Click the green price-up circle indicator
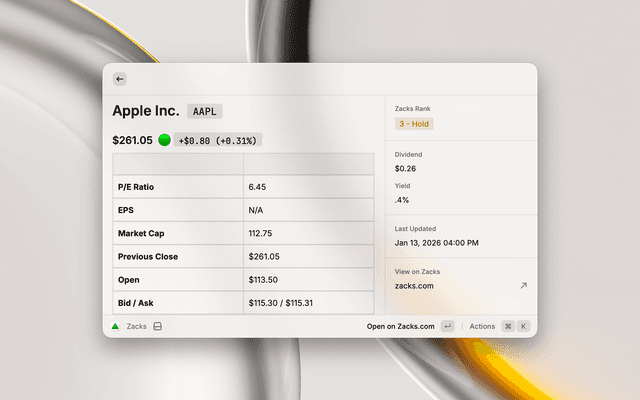The image size is (640, 400). (x=164, y=140)
